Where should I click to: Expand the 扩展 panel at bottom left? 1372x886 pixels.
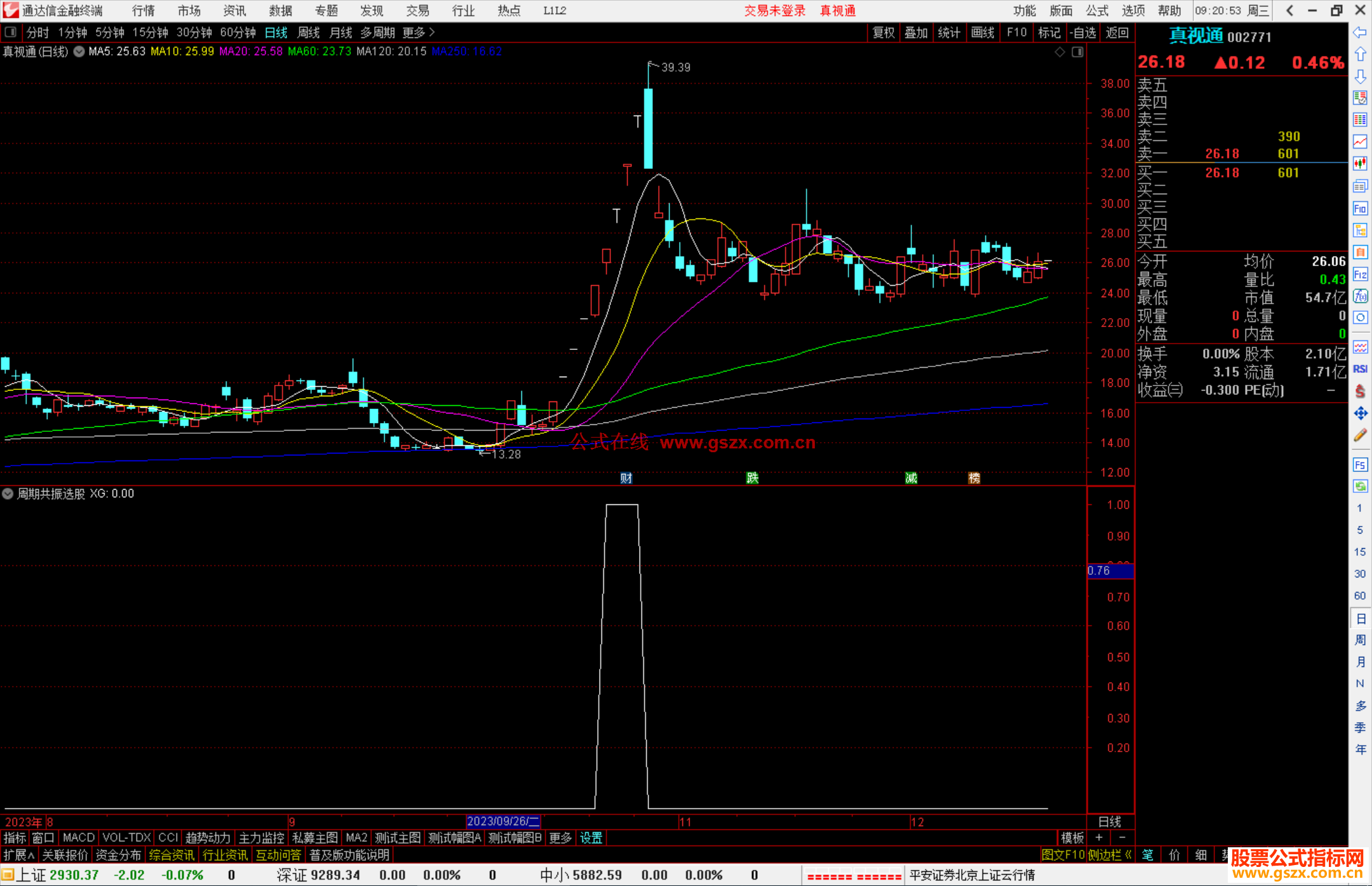click(19, 855)
